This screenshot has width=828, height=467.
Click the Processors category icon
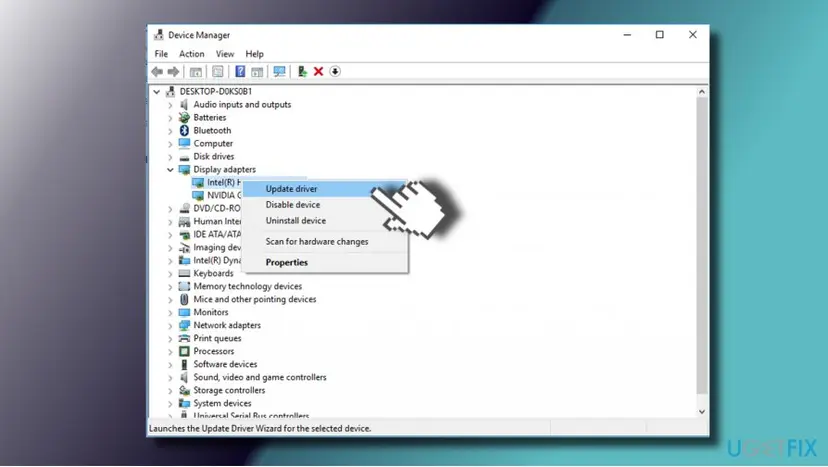[x=184, y=351]
